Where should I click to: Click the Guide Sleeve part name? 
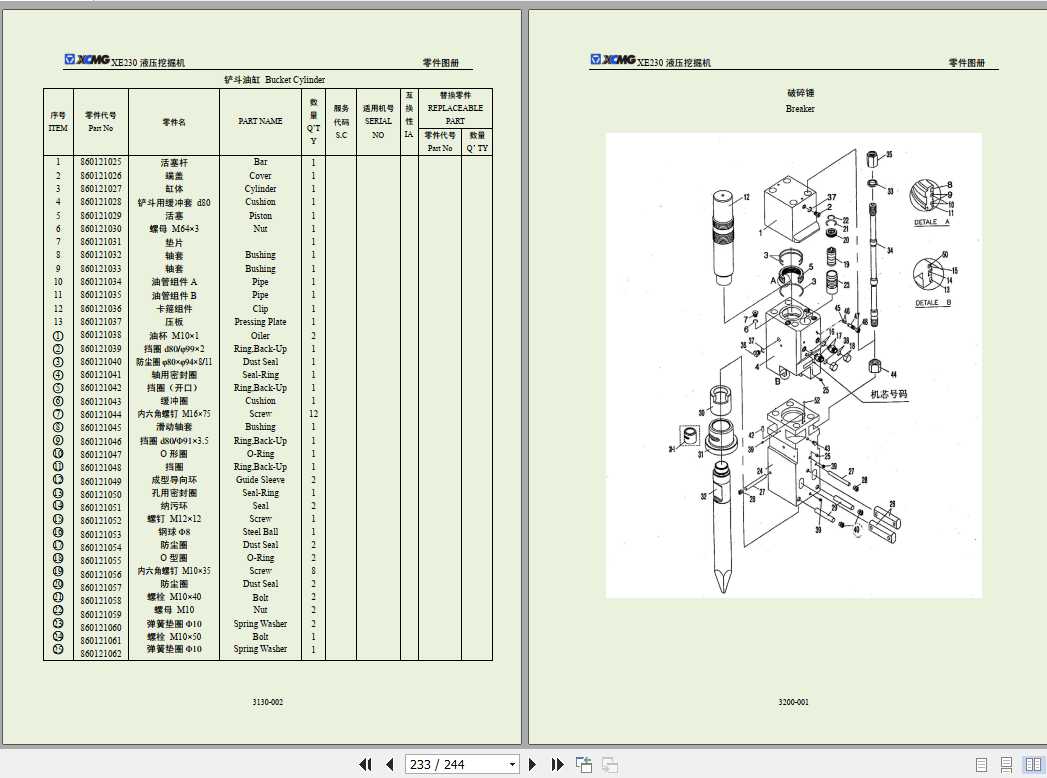point(260,479)
